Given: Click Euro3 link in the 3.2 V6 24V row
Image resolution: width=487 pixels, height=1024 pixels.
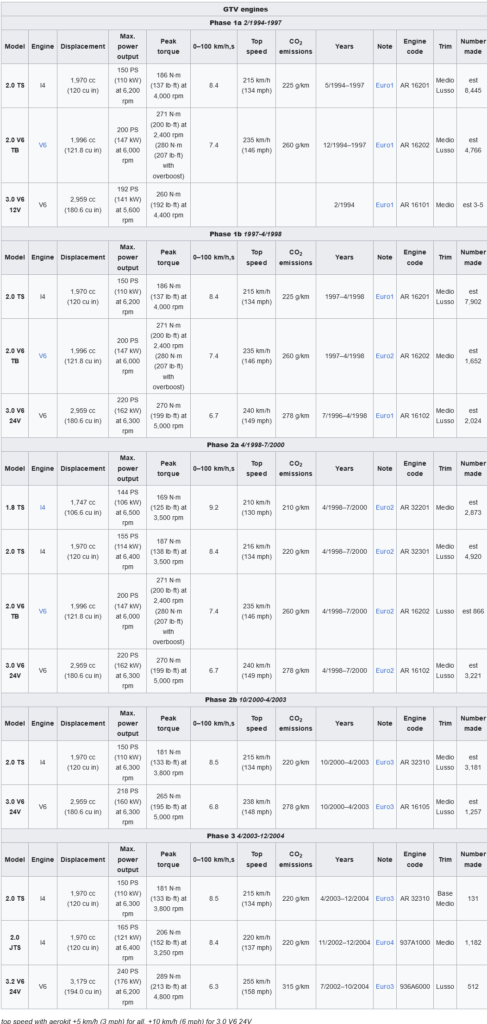Looking at the screenshot, I should pos(385,987).
